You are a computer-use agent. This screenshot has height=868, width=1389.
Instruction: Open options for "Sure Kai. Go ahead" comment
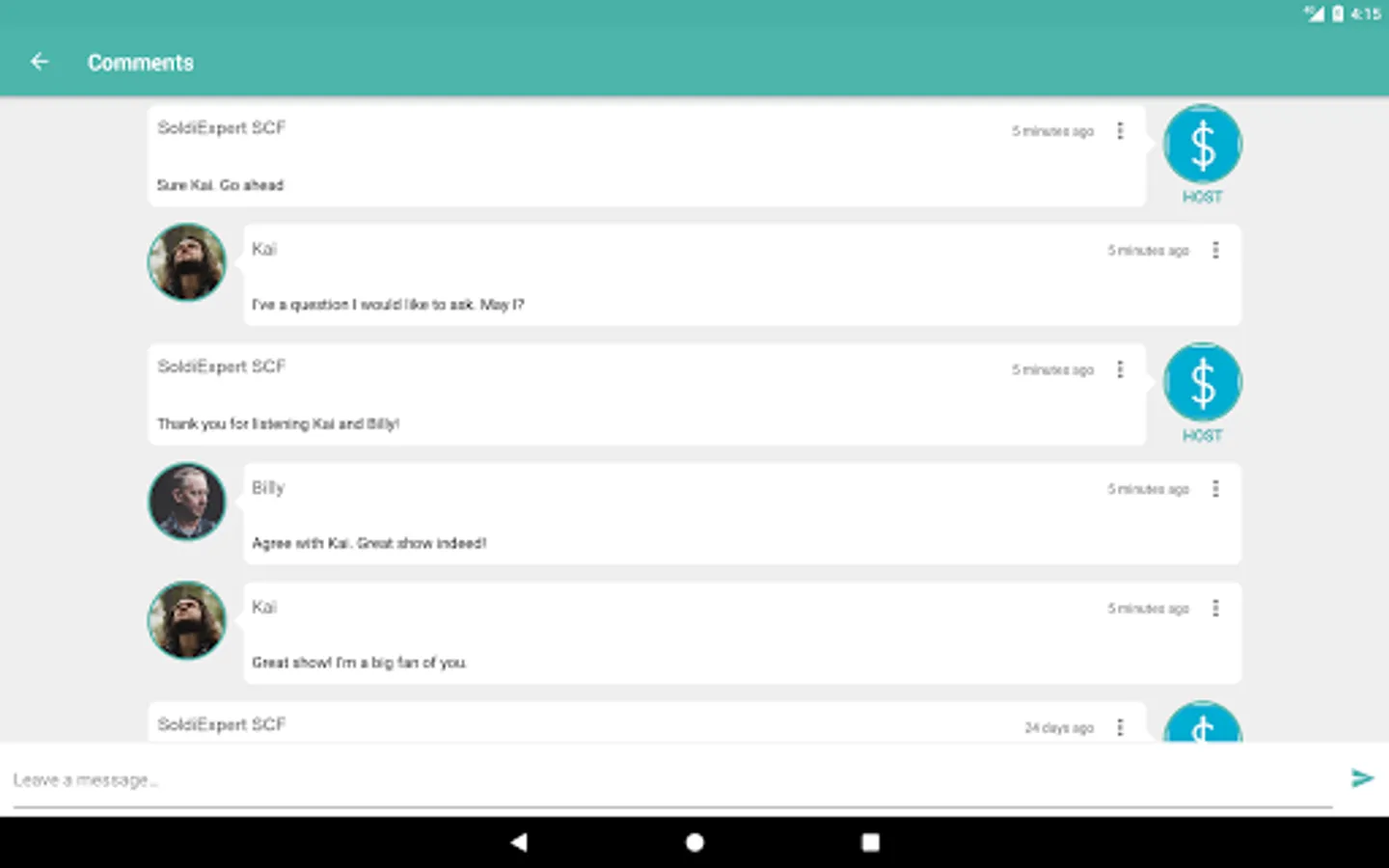[1120, 130]
